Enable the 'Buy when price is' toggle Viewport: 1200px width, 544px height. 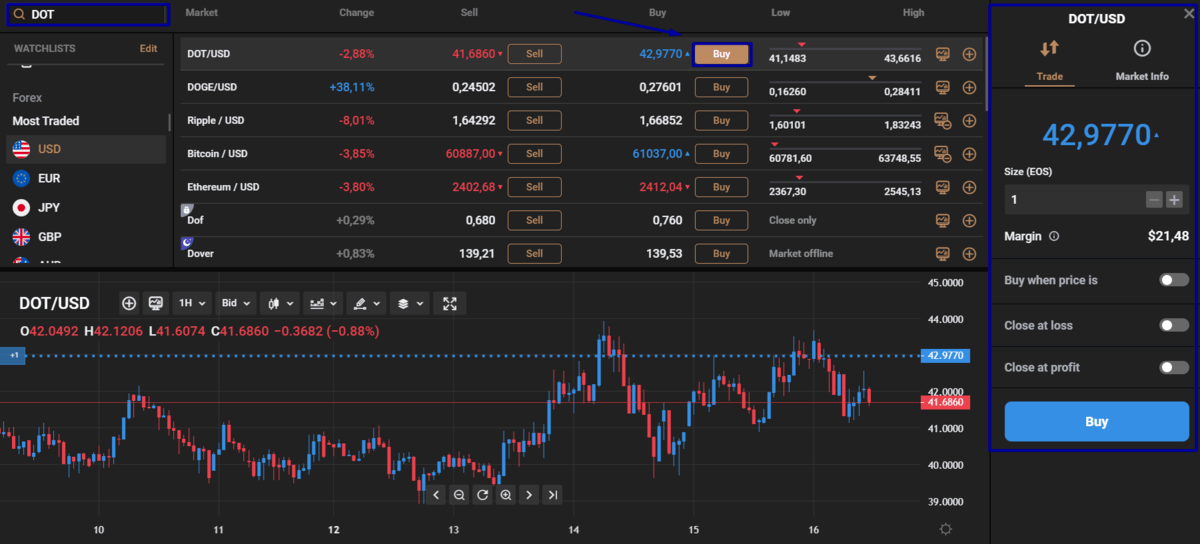pos(1173,280)
